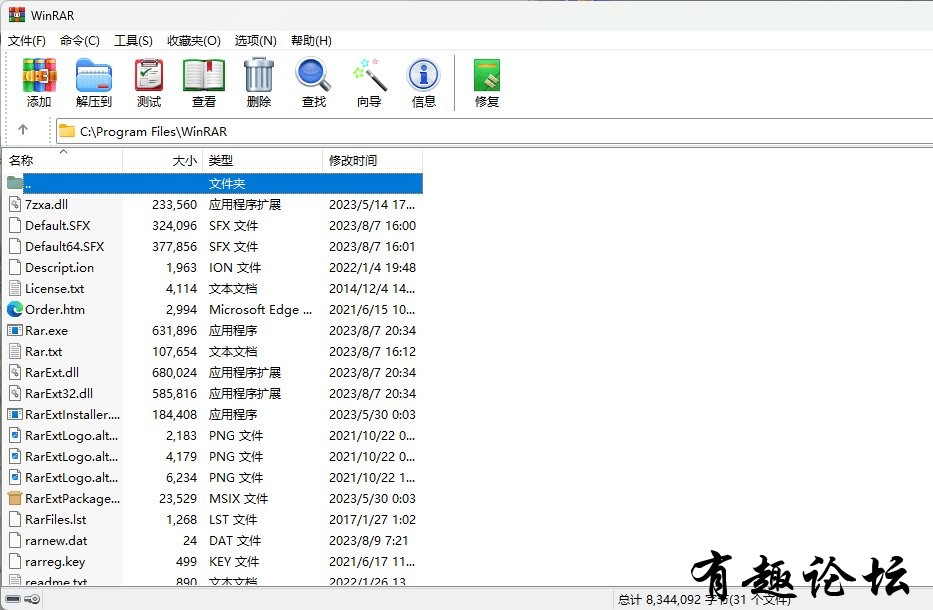The width and height of the screenshot is (933, 610).
Task: Click the type 'Microsoft Edge ...'
Action: (261, 309)
